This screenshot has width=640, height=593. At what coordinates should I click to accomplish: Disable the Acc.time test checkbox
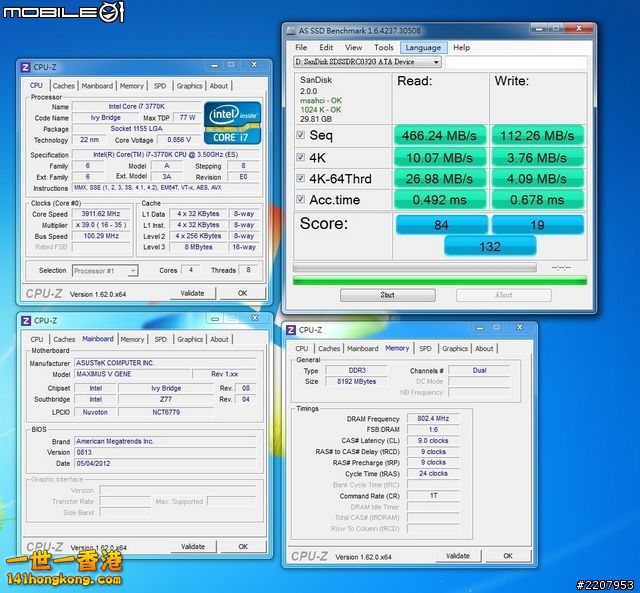coord(301,199)
